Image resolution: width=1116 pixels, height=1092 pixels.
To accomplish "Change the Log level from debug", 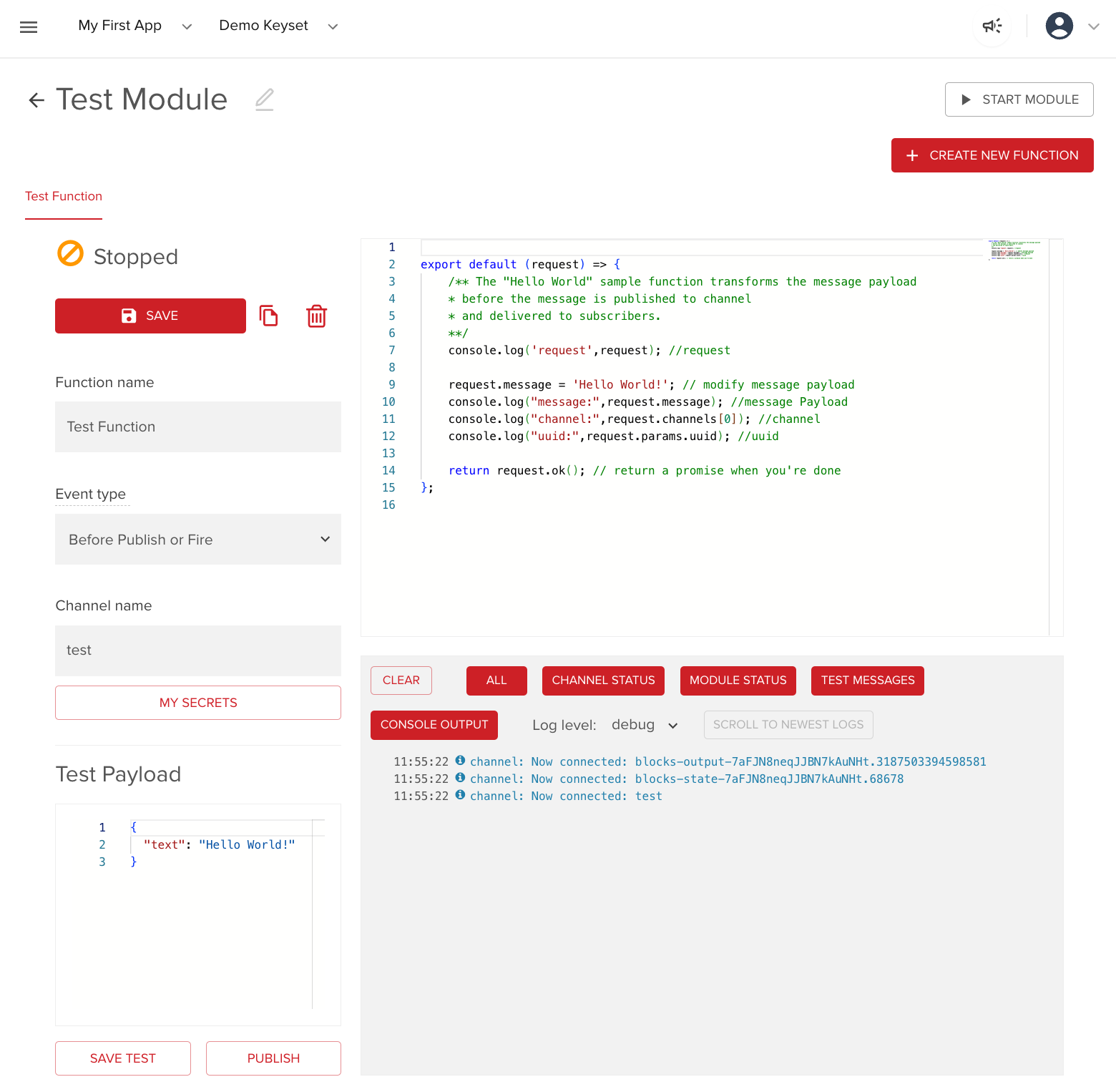I will click(x=642, y=724).
